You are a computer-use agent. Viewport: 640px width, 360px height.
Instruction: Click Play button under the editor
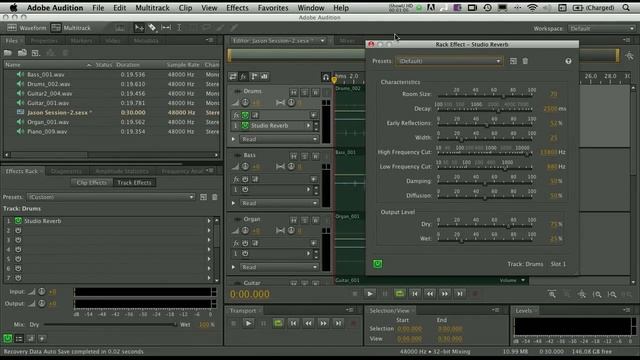click(370, 293)
